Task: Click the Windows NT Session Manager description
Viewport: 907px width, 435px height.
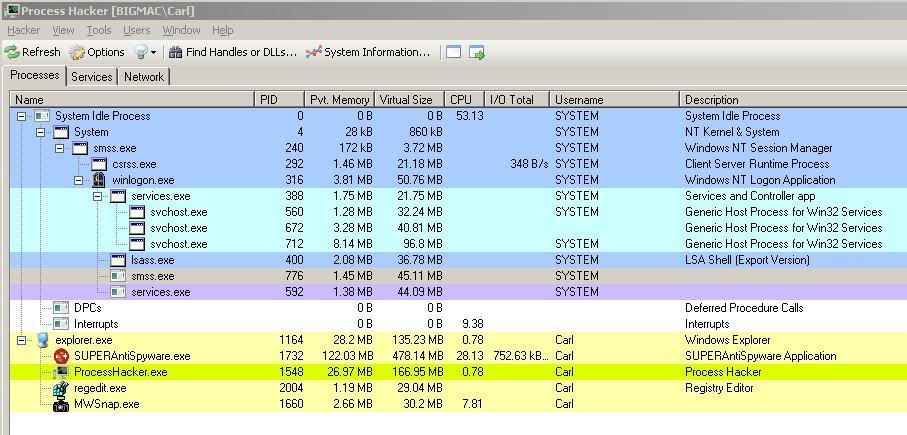Action: [758, 148]
